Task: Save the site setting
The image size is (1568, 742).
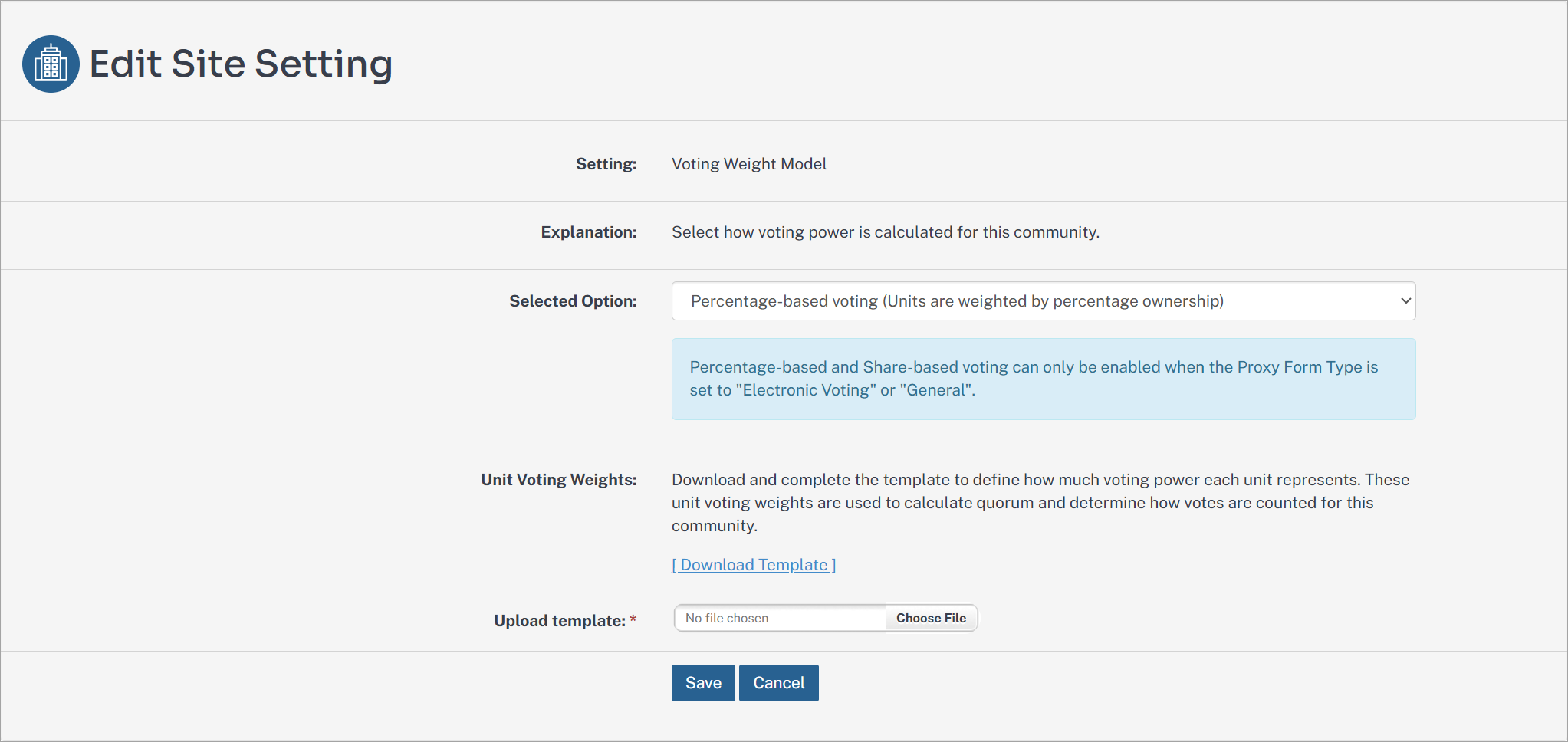Action: 703,683
